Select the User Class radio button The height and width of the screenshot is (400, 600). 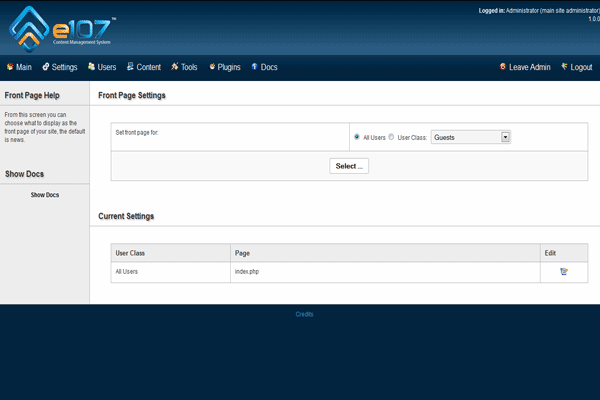pyautogui.click(x=391, y=137)
